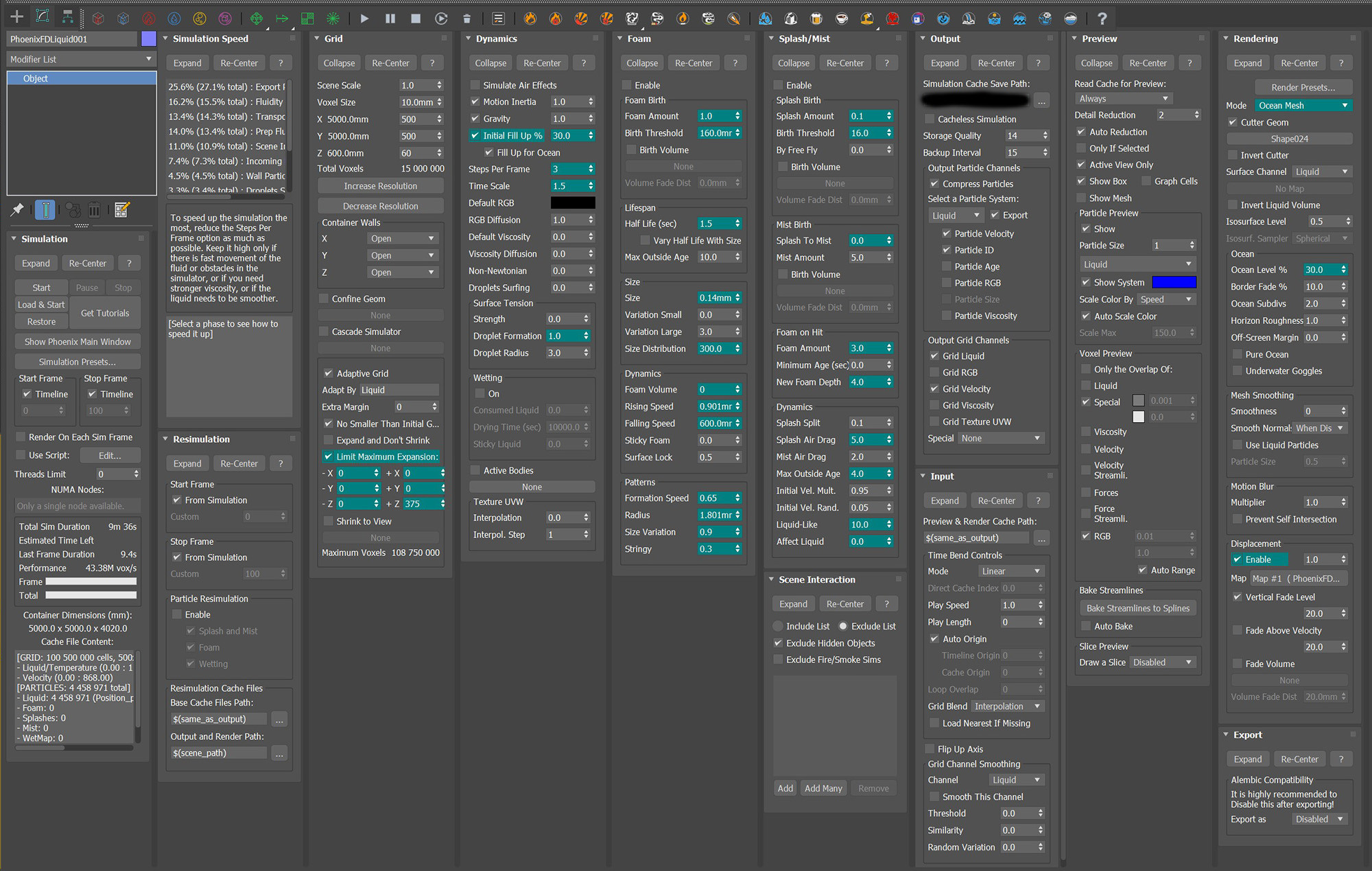Open the Modifier List dropdown
Viewport: 1372px width, 871px height.
(x=81, y=59)
